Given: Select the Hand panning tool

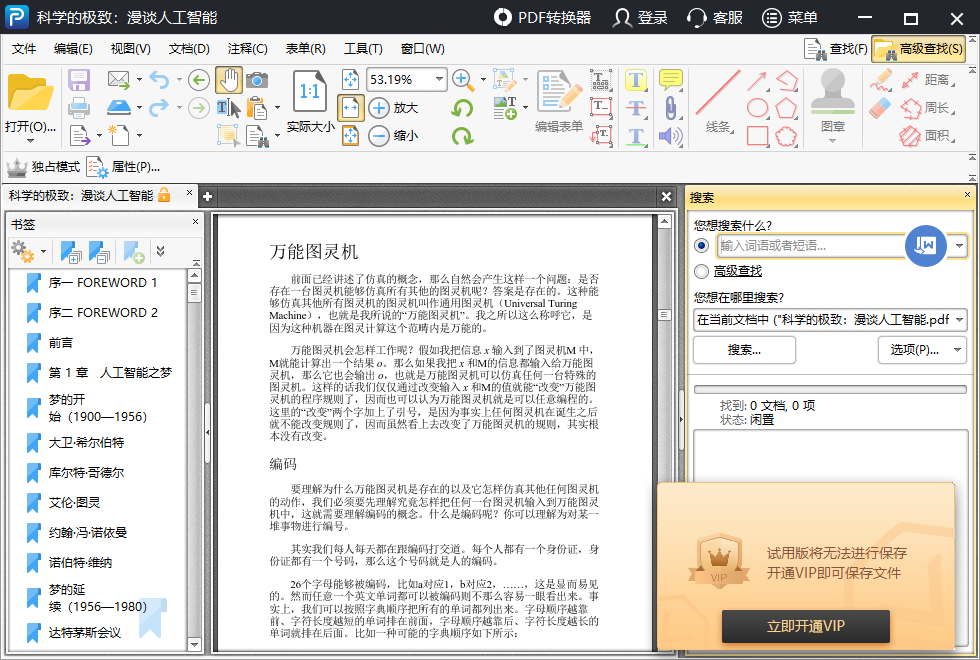Looking at the screenshot, I should (230, 78).
